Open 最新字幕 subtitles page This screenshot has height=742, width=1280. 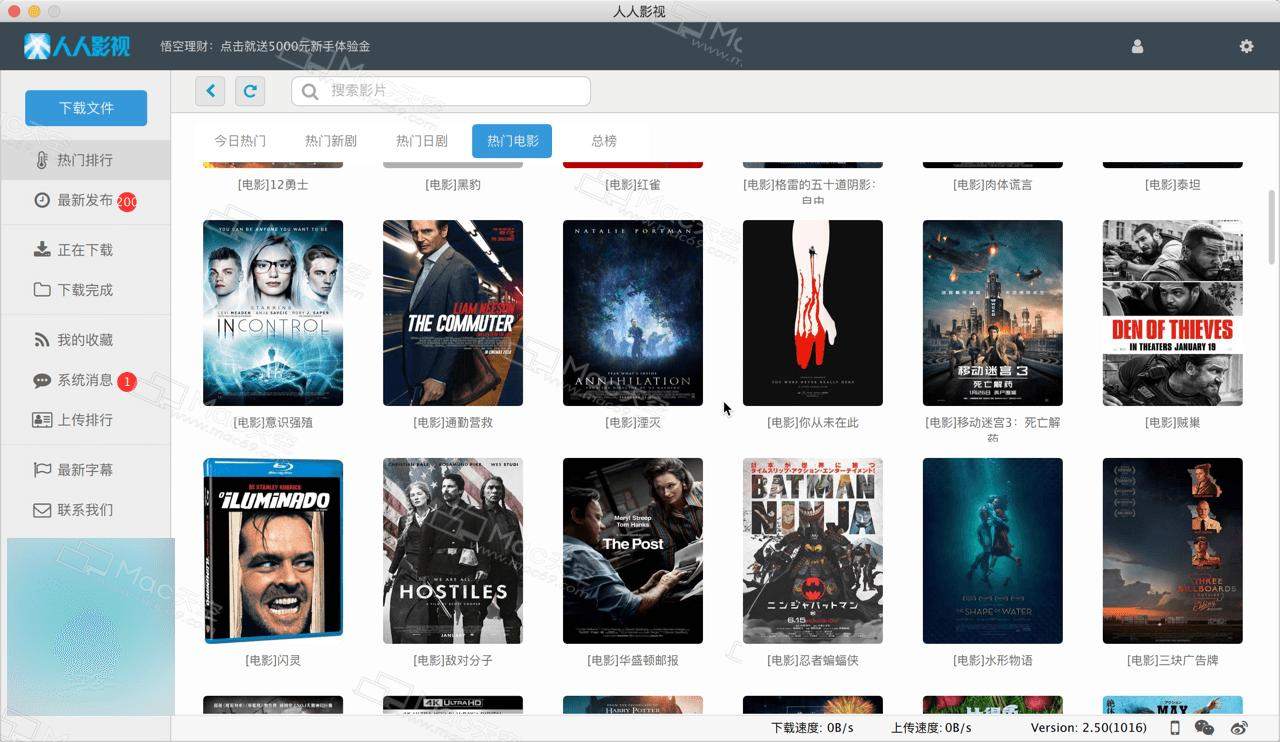pos(85,470)
